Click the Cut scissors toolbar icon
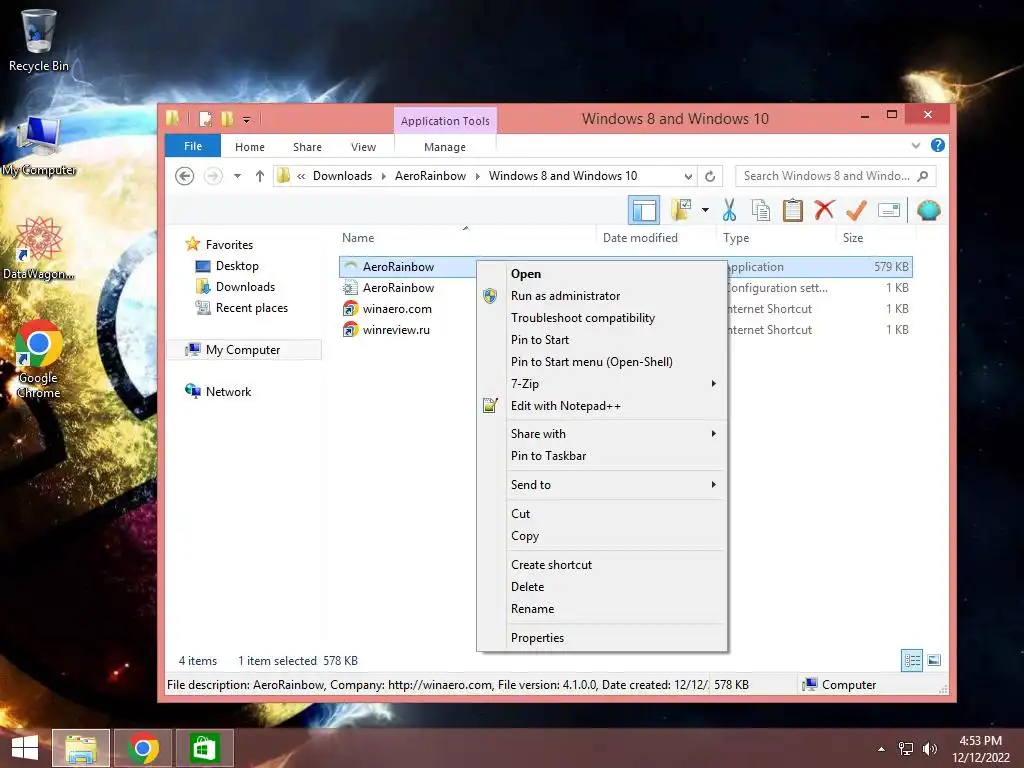The image size is (1024, 768). pos(729,210)
